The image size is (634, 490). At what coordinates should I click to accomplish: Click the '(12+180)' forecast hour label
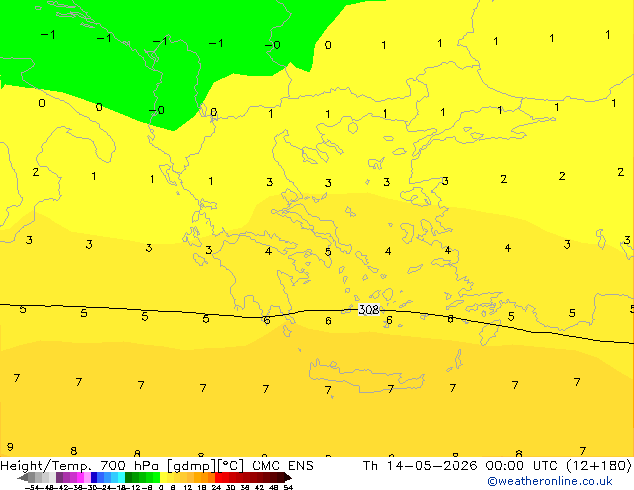pos(598,466)
